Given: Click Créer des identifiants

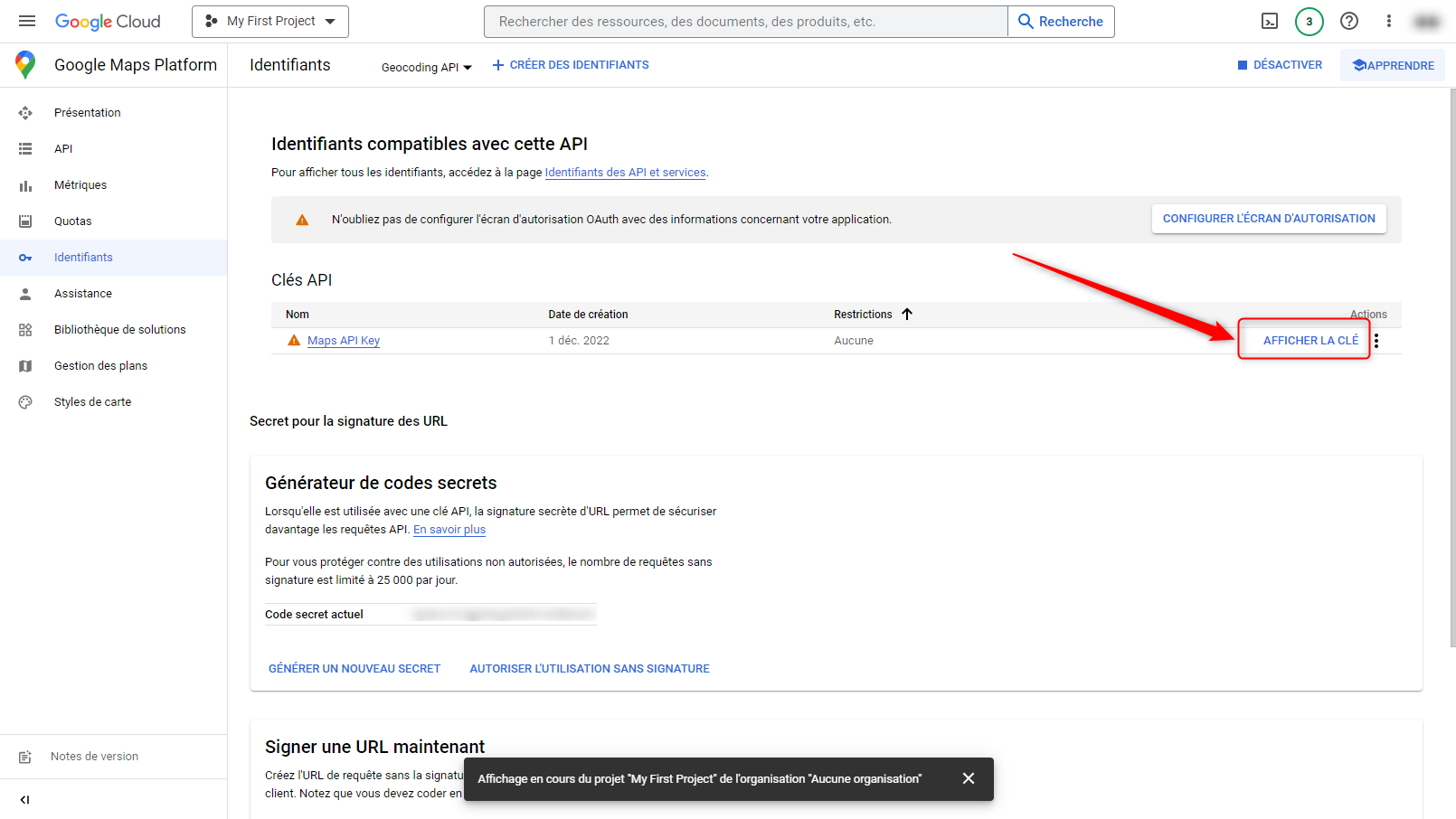Looking at the screenshot, I should coord(571,65).
